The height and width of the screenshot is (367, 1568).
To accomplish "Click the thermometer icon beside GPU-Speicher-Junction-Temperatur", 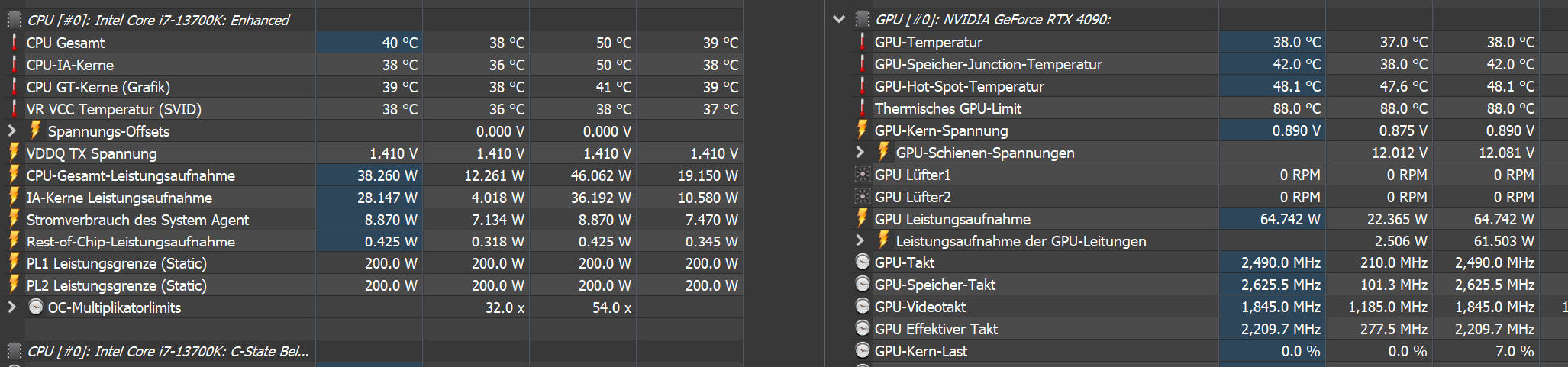I will 863,64.
